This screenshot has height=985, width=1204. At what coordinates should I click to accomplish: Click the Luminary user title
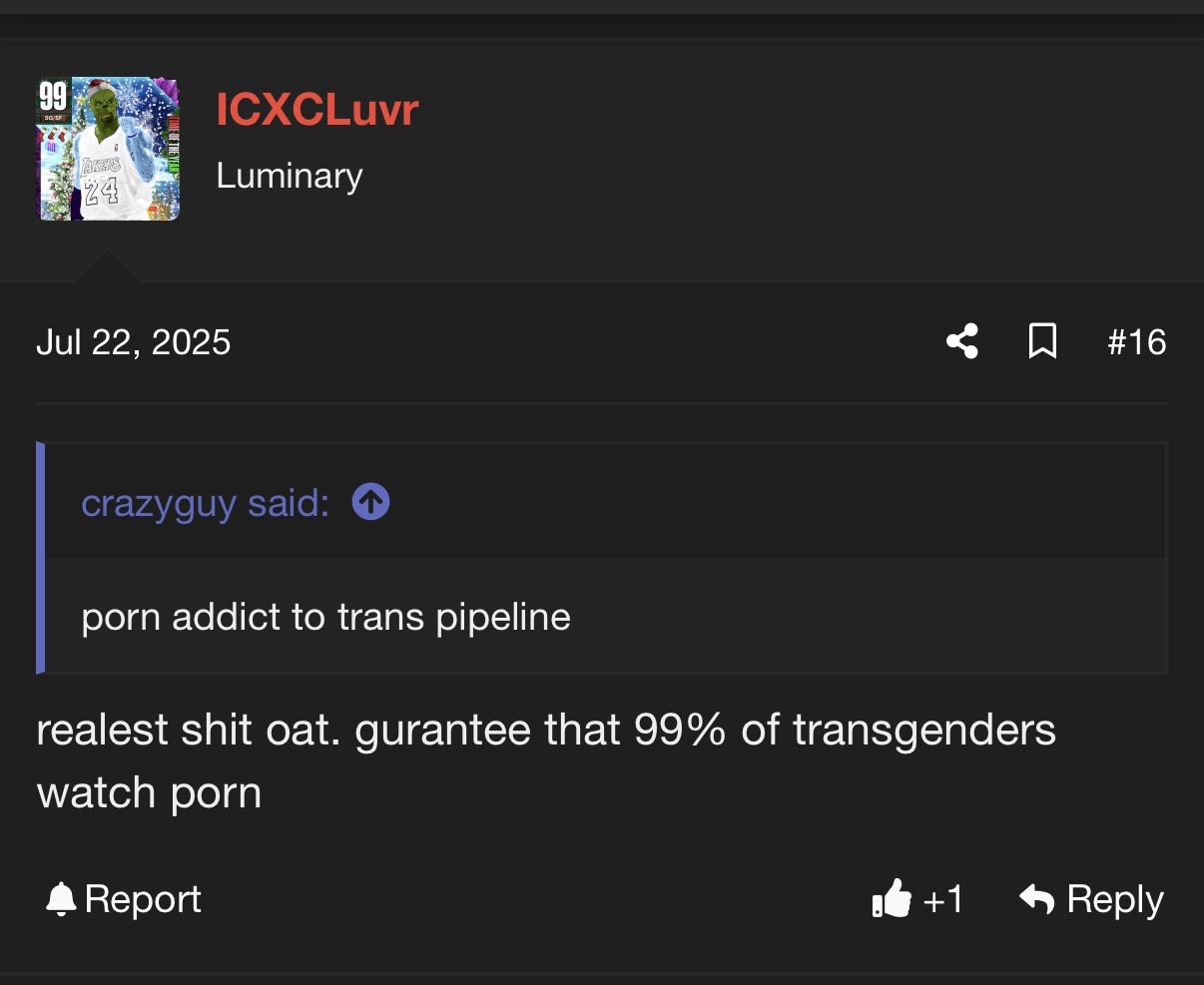[x=290, y=176]
